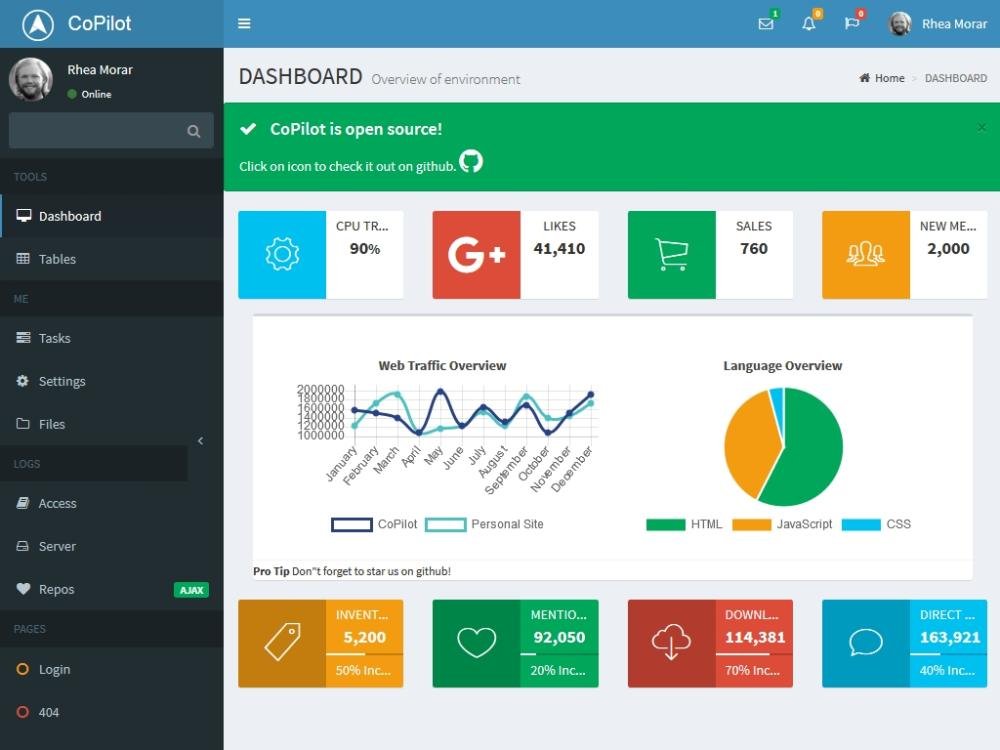Open Rhea Morar user dropdown in header
Viewport: 1000px width, 750px height.
938,24
